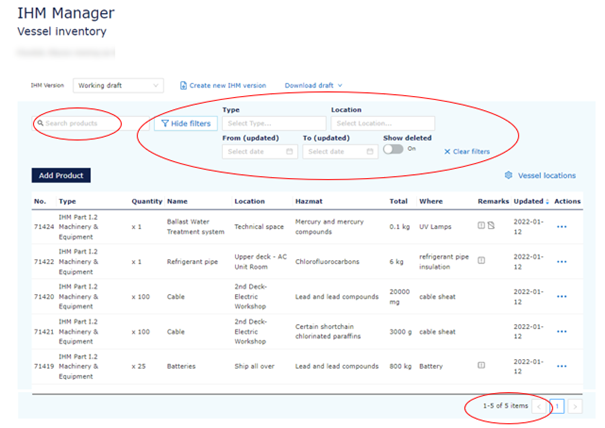Open actions menu for product 71424
The width and height of the screenshot is (605, 428).
561,226
